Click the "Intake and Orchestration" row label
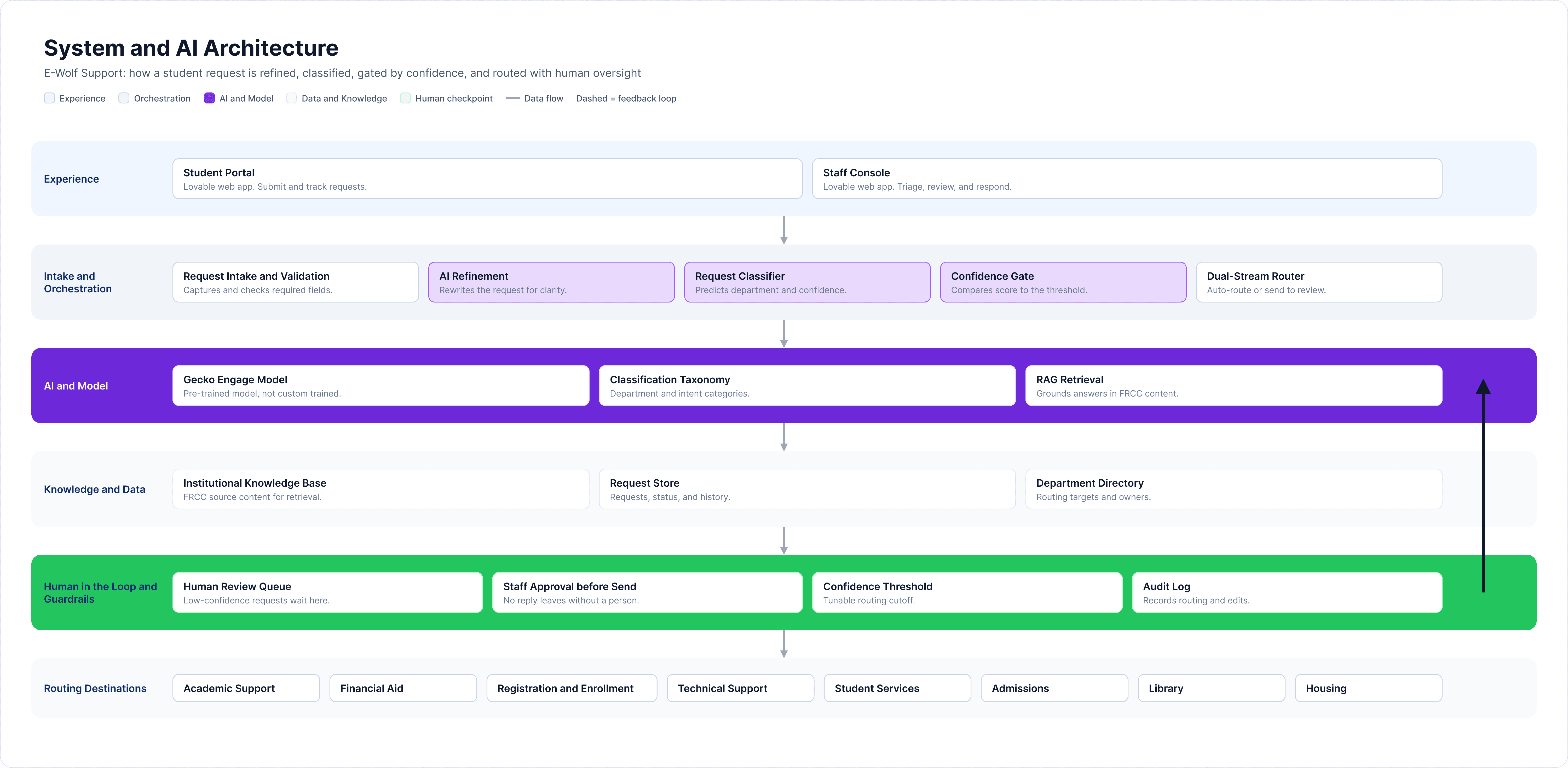Viewport: 1568px width, 768px height. [x=78, y=282]
